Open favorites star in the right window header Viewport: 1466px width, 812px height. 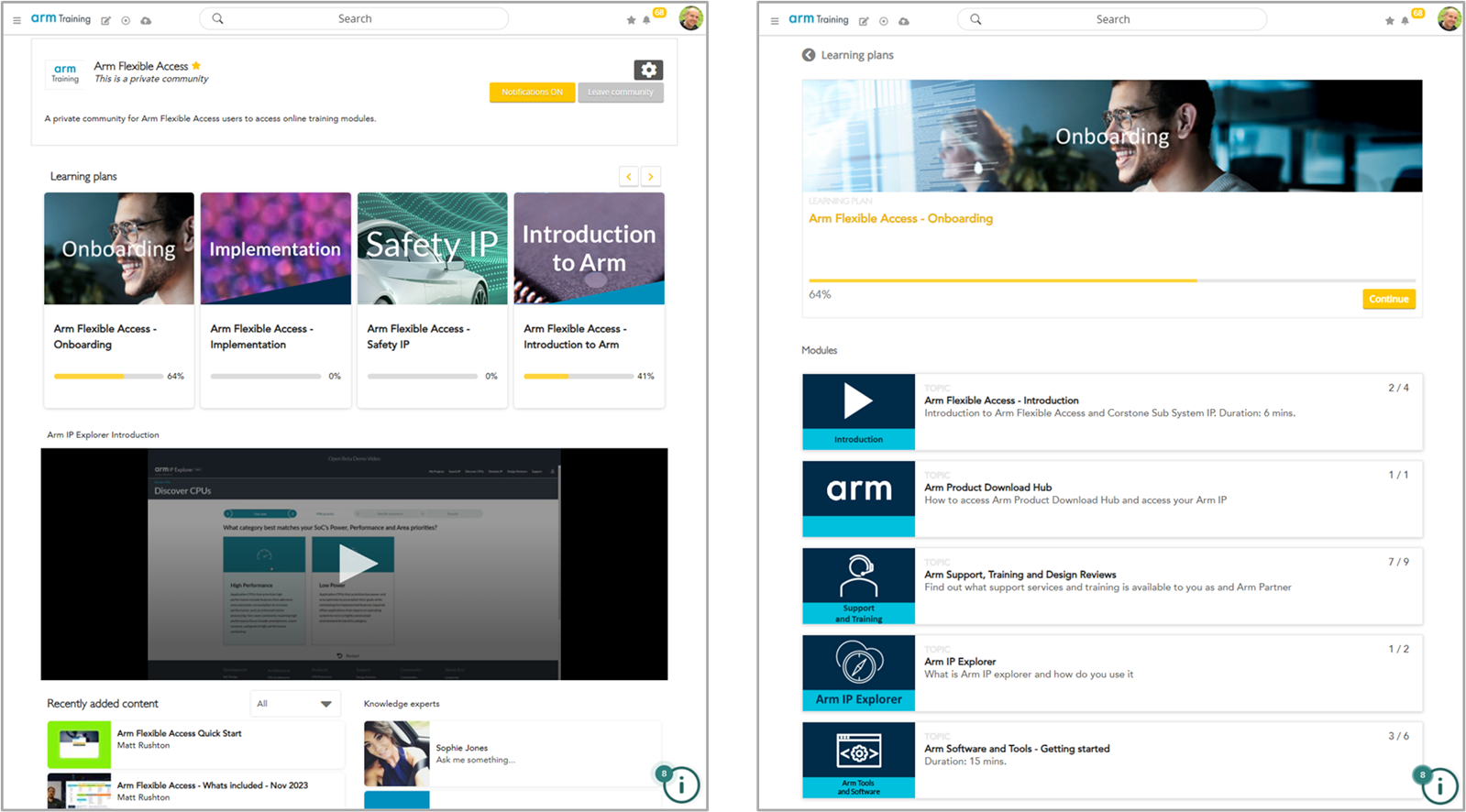[1389, 21]
